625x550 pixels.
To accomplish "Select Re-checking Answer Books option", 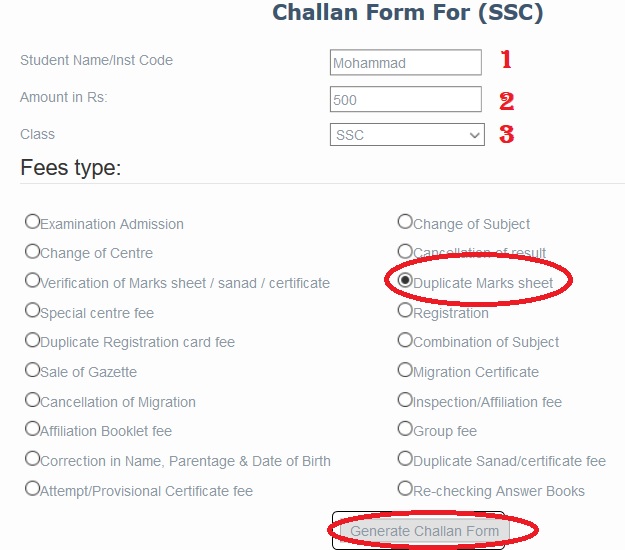I will coord(405,489).
